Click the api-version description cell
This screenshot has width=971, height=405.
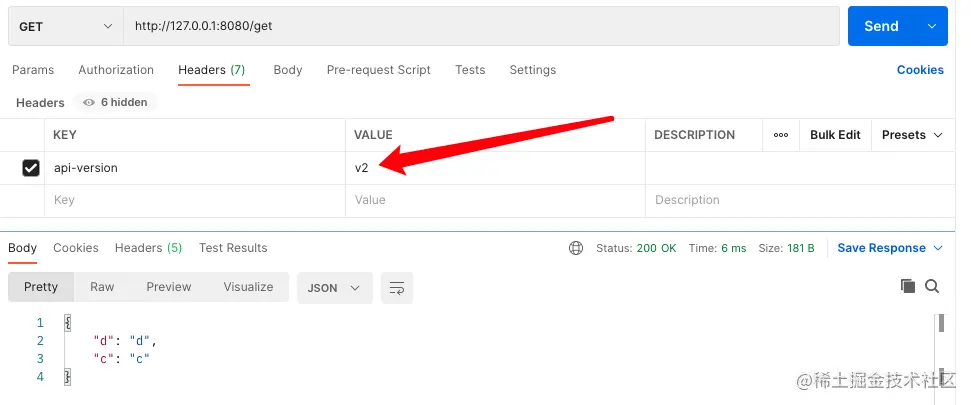(800, 168)
